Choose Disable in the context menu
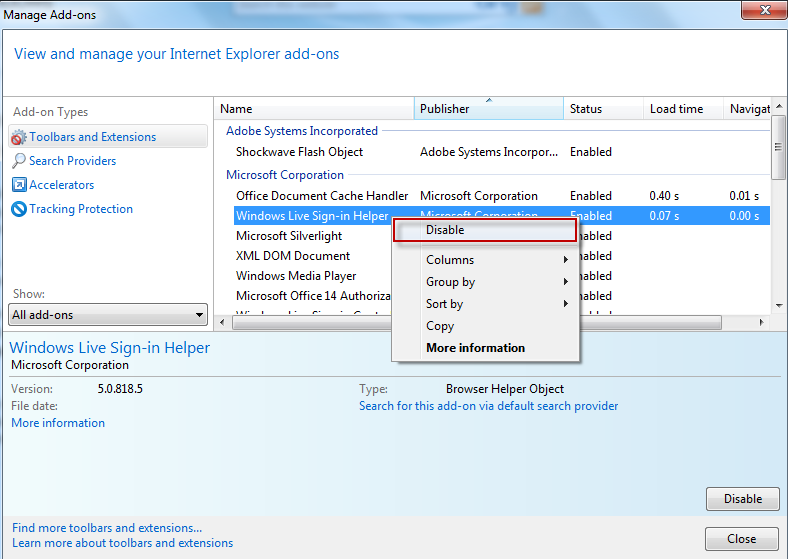 click(485, 230)
